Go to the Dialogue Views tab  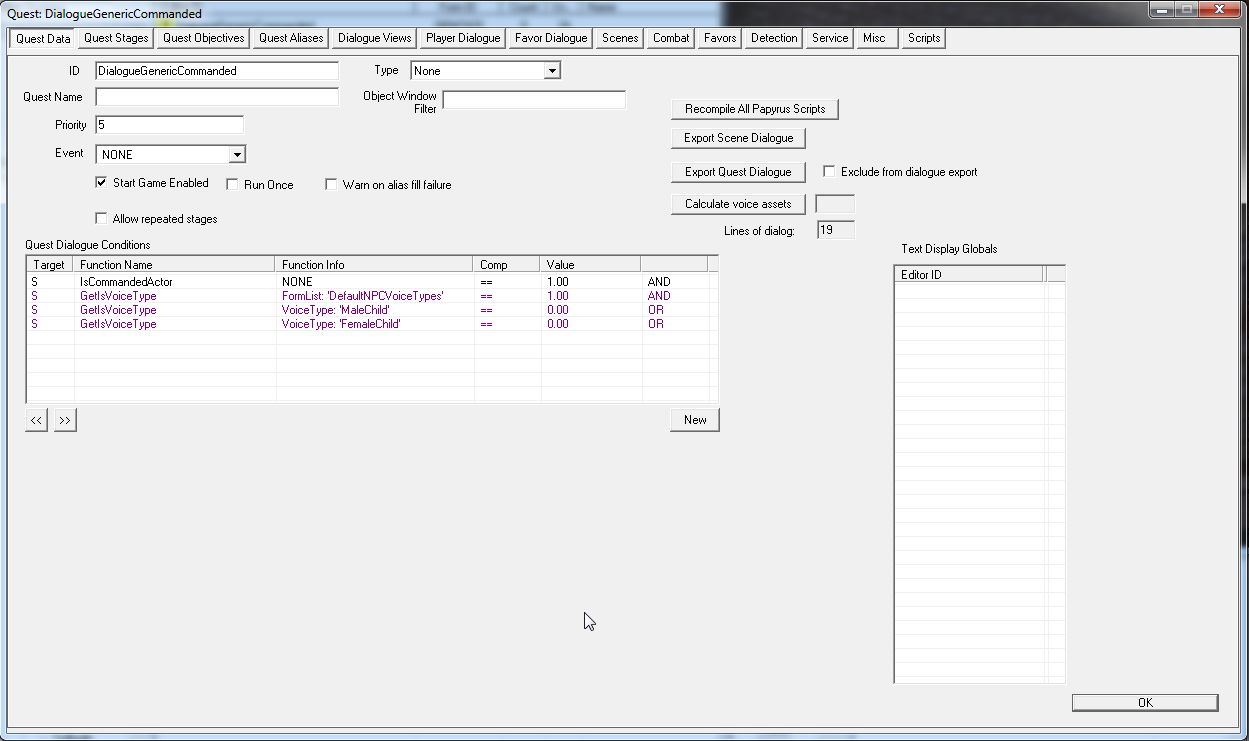[x=374, y=38]
